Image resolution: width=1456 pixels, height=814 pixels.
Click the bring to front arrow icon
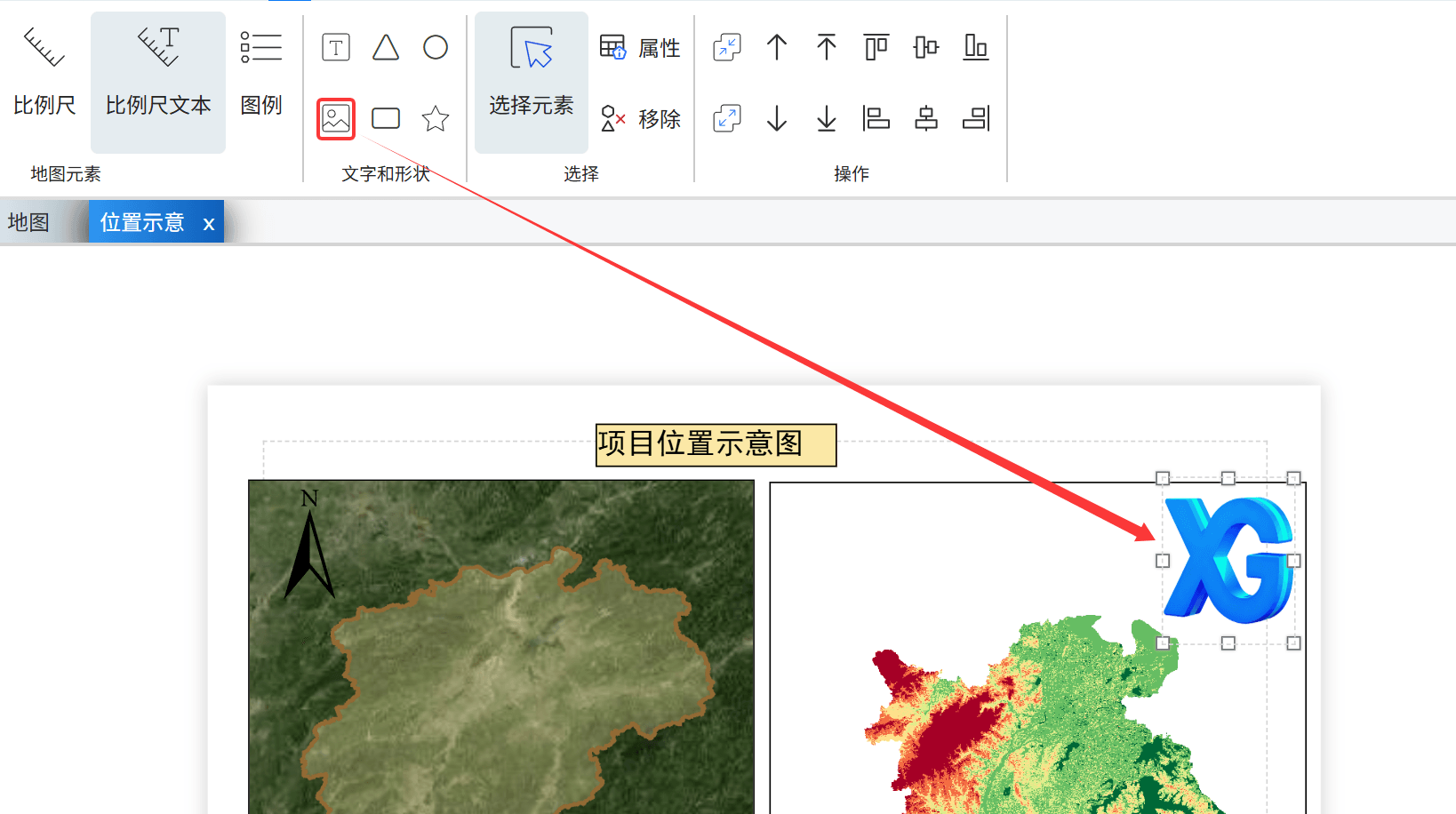tap(827, 47)
